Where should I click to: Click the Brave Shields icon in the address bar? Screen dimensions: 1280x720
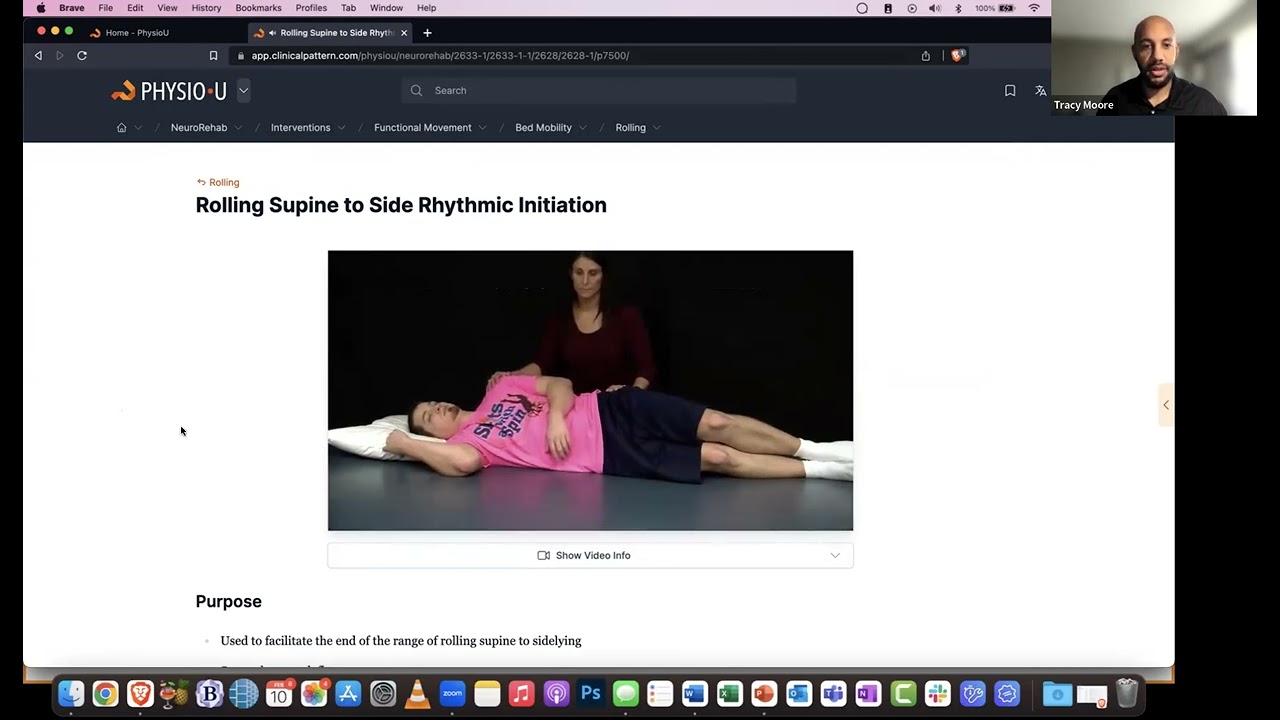click(957, 55)
